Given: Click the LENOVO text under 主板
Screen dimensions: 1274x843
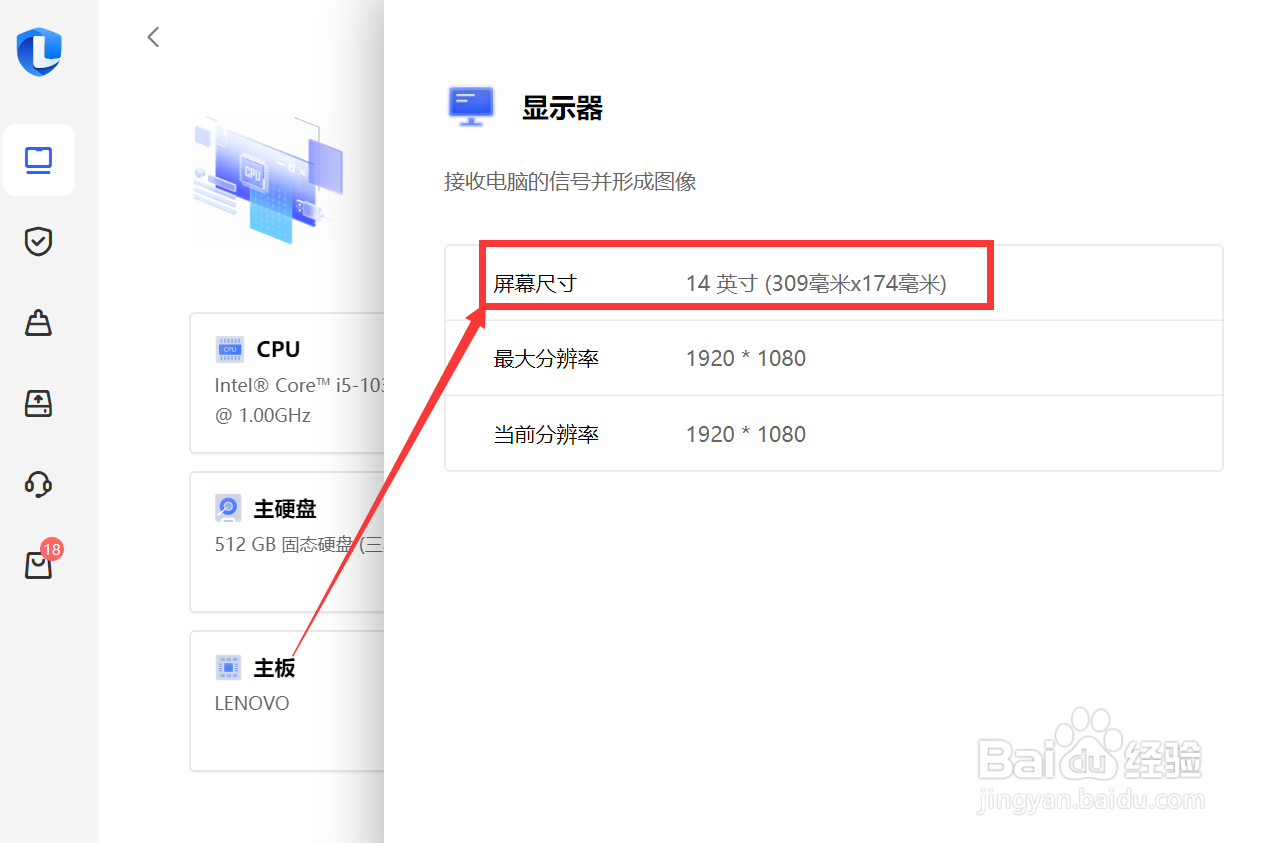Looking at the screenshot, I should pos(252,703).
